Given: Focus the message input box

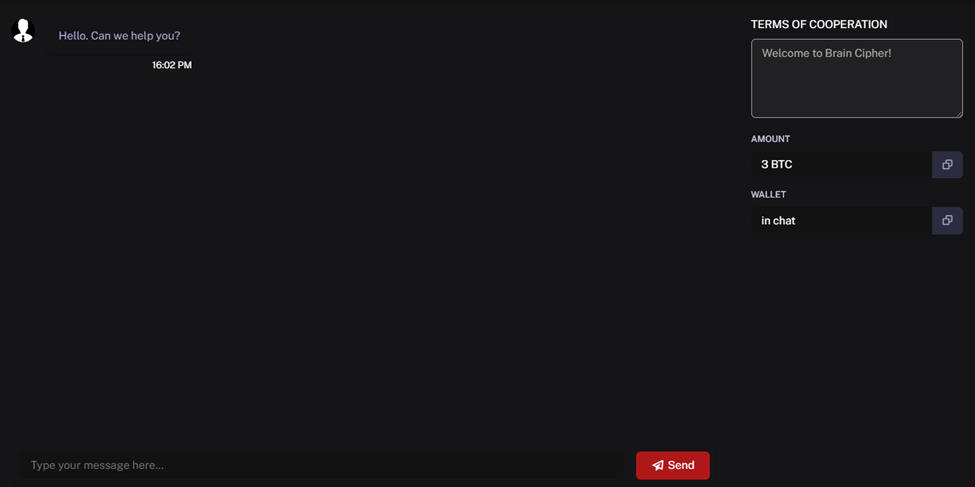Looking at the screenshot, I should click(x=321, y=465).
